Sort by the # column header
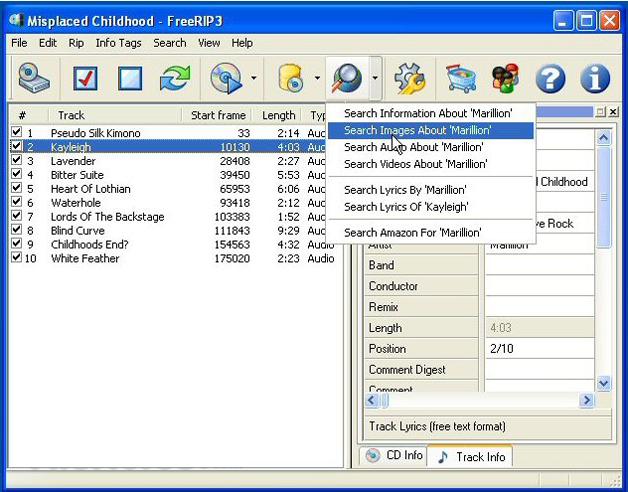The image size is (628, 492). 29,115
